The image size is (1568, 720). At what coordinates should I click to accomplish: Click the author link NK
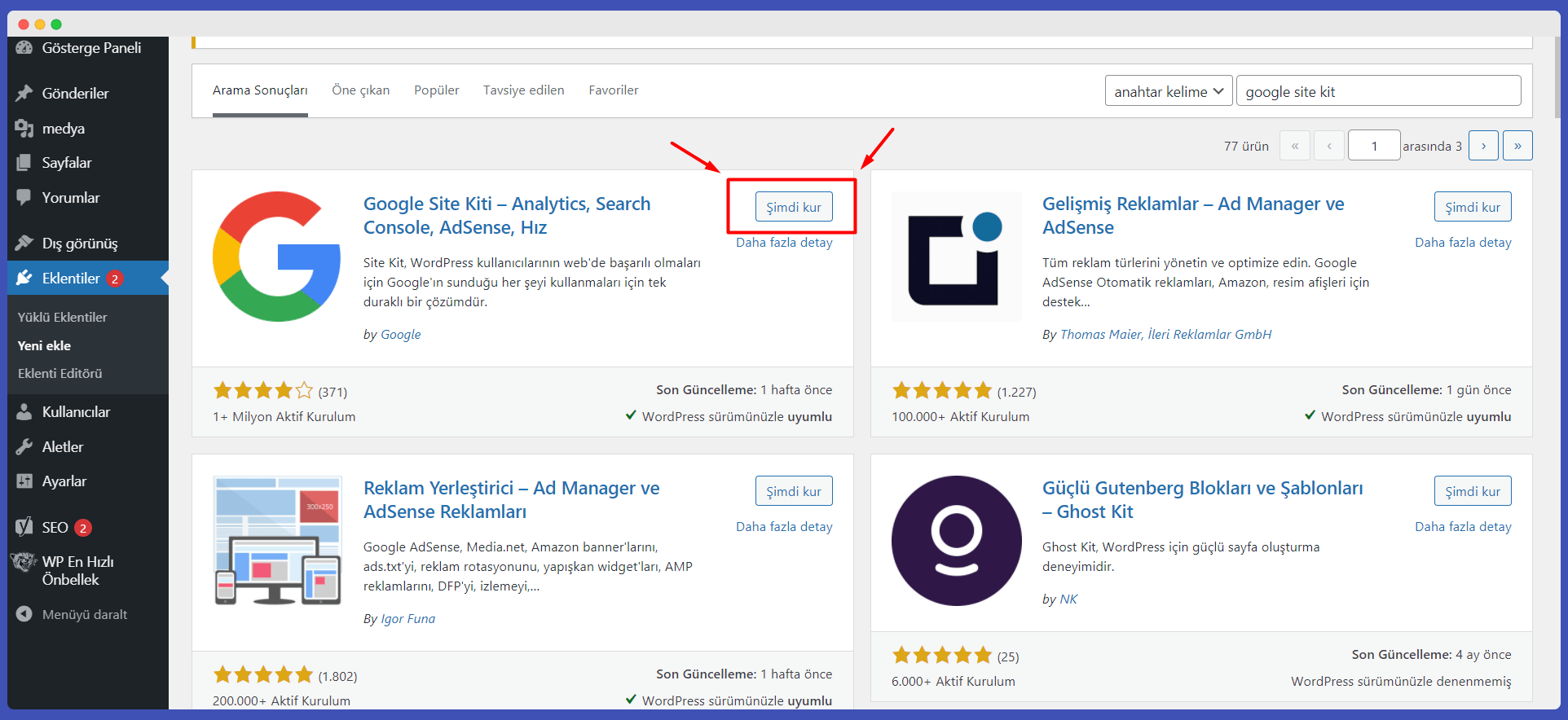point(1068,599)
